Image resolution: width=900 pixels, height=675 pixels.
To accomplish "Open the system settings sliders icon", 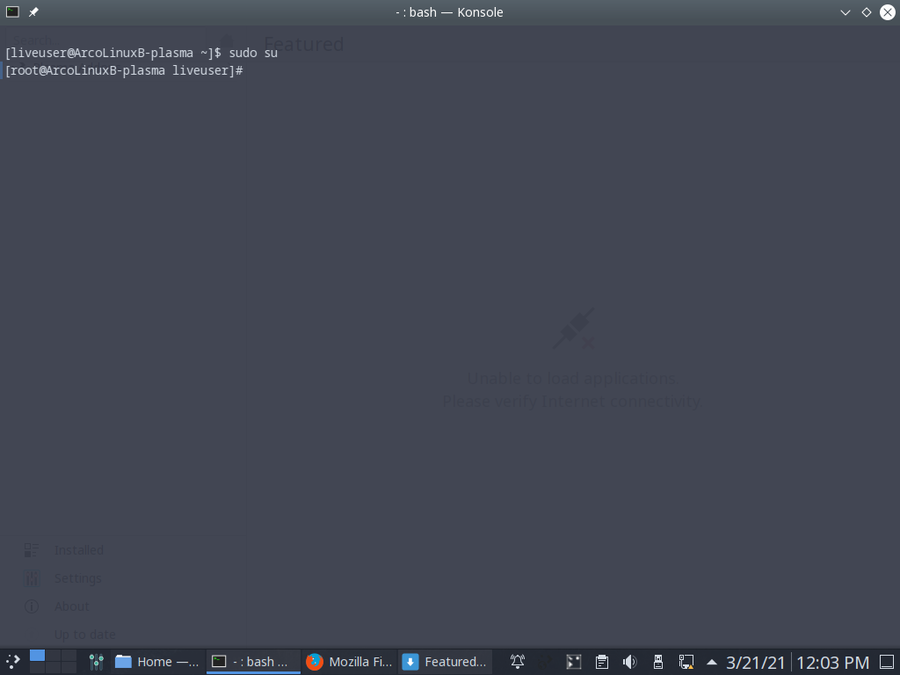I will tap(96, 662).
